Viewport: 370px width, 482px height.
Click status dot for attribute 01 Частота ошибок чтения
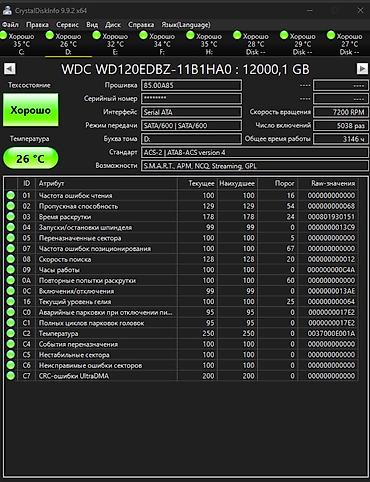pyautogui.click(x=11, y=195)
